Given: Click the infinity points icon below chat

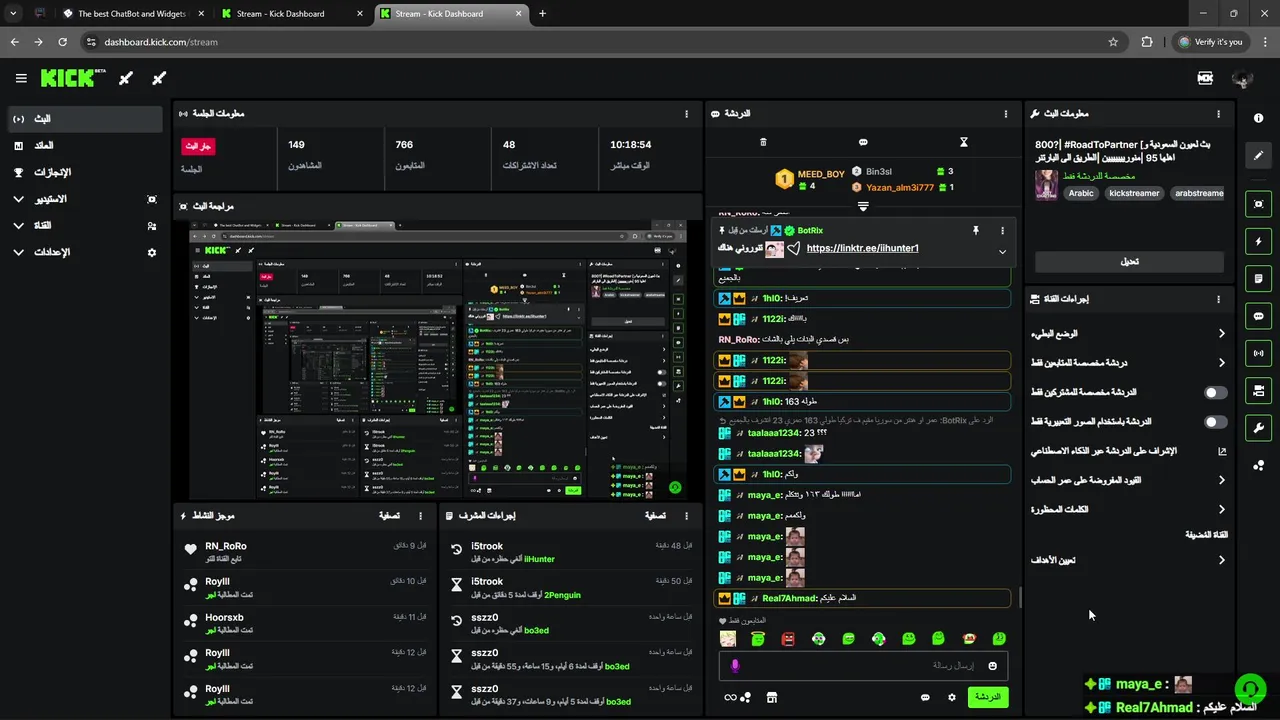Looking at the screenshot, I should coord(731,697).
